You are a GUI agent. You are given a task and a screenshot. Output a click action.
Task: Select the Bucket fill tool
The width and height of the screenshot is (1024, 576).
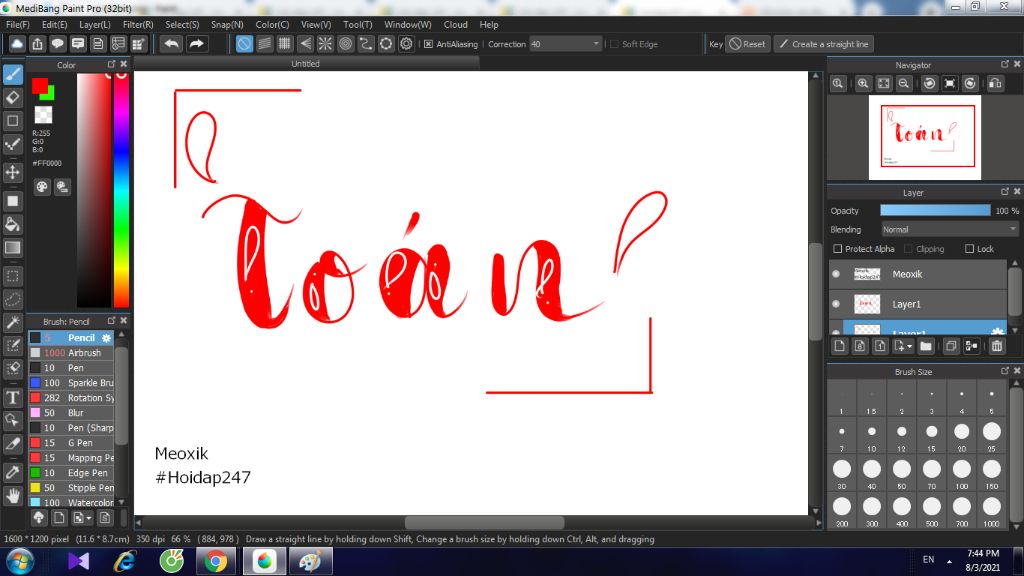pyautogui.click(x=12, y=224)
